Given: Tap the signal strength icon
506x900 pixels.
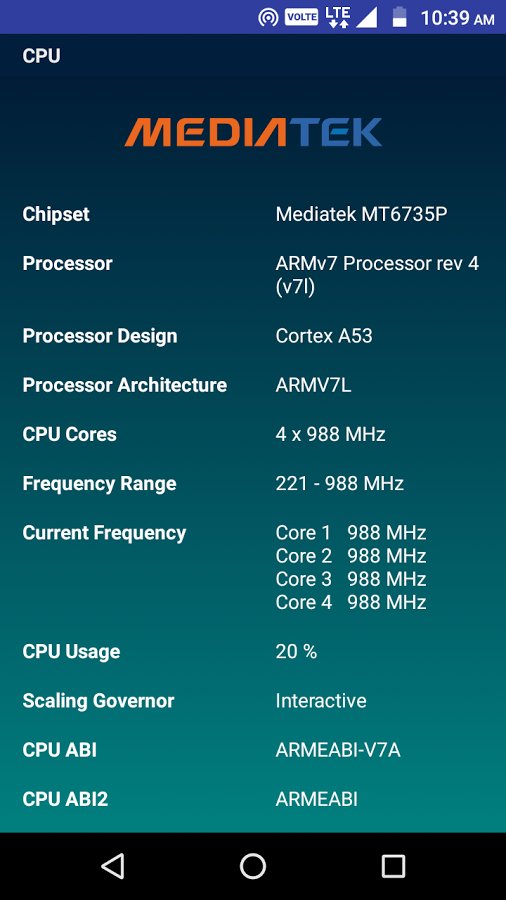Looking at the screenshot, I should coord(367,17).
